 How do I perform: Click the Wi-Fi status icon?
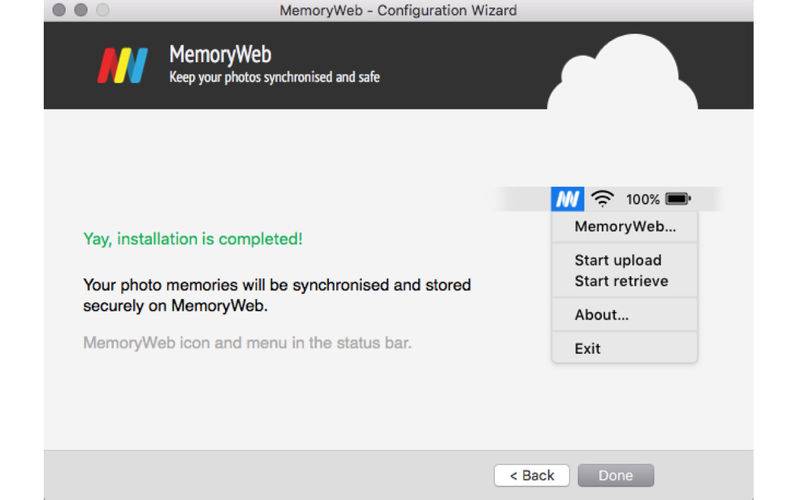click(602, 198)
